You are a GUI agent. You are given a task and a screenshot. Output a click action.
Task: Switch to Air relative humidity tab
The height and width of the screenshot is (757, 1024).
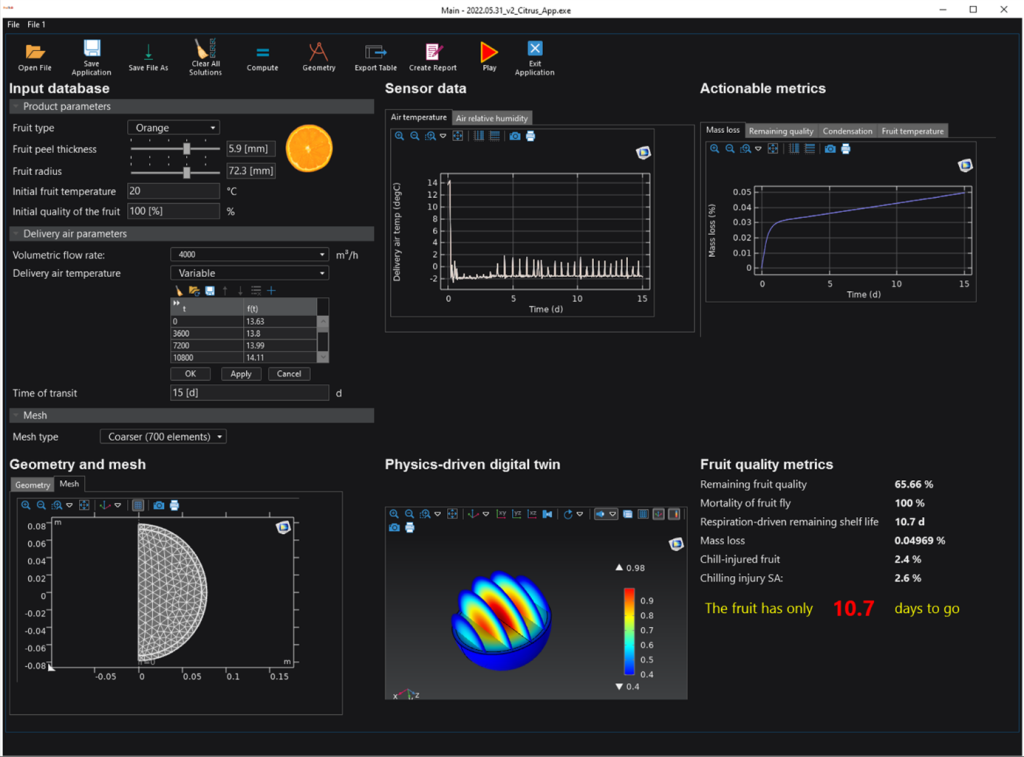coord(491,118)
